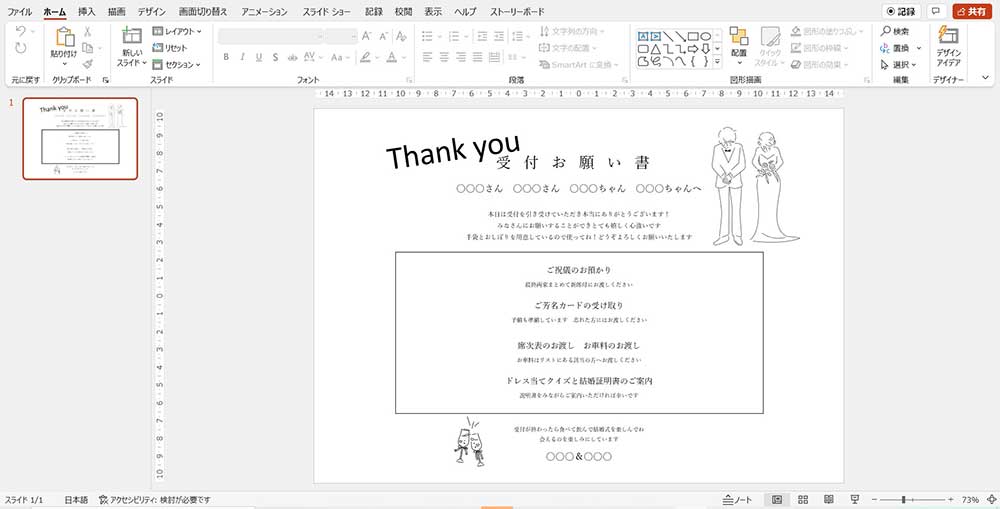The width and height of the screenshot is (1000, 509).
Task: Toggle Center text alignment
Action: pyautogui.click(x=444, y=57)
